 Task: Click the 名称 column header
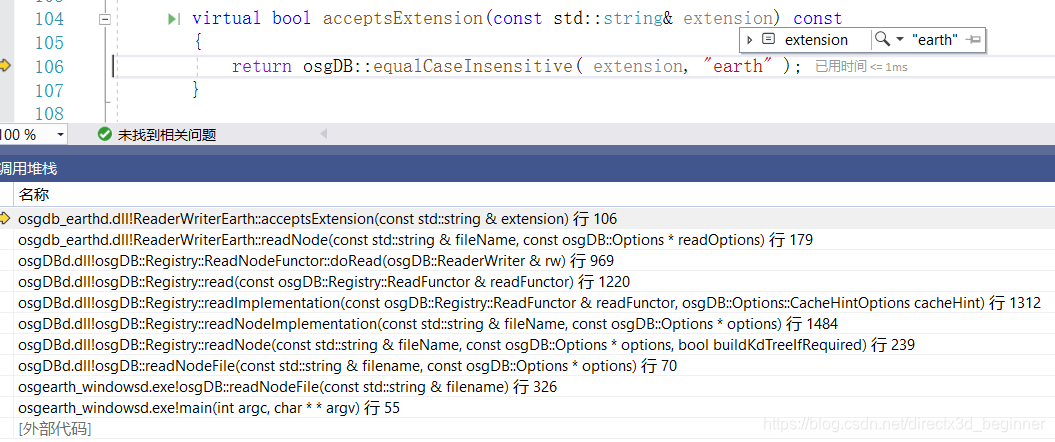[34, 195]
